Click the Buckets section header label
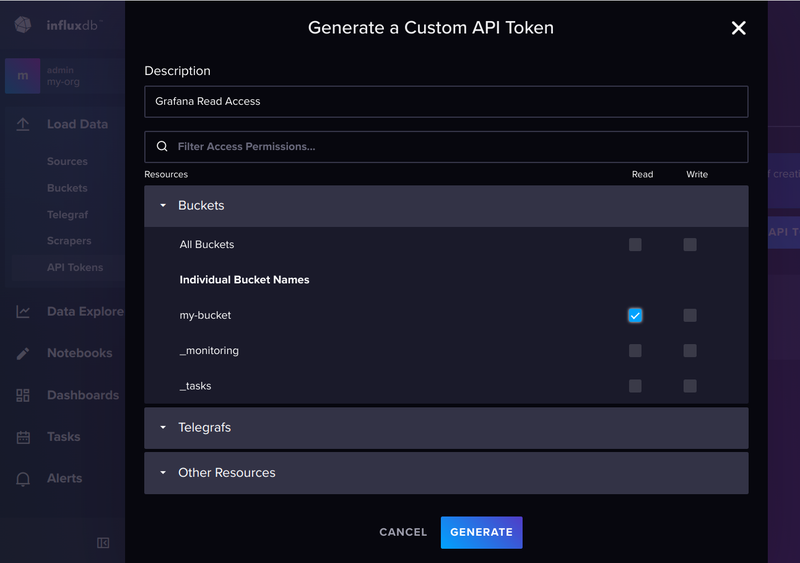The width and height of the screenshot is (800, 563). coord(201,206)
